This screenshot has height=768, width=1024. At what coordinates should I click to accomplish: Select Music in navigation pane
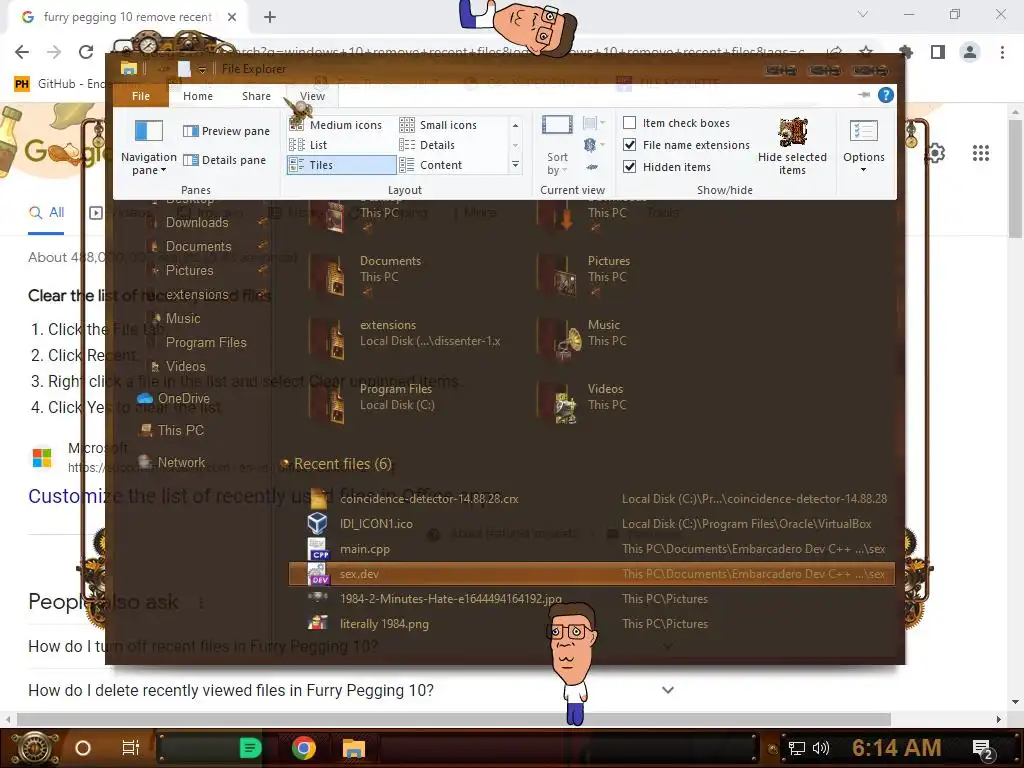[183, 319]
